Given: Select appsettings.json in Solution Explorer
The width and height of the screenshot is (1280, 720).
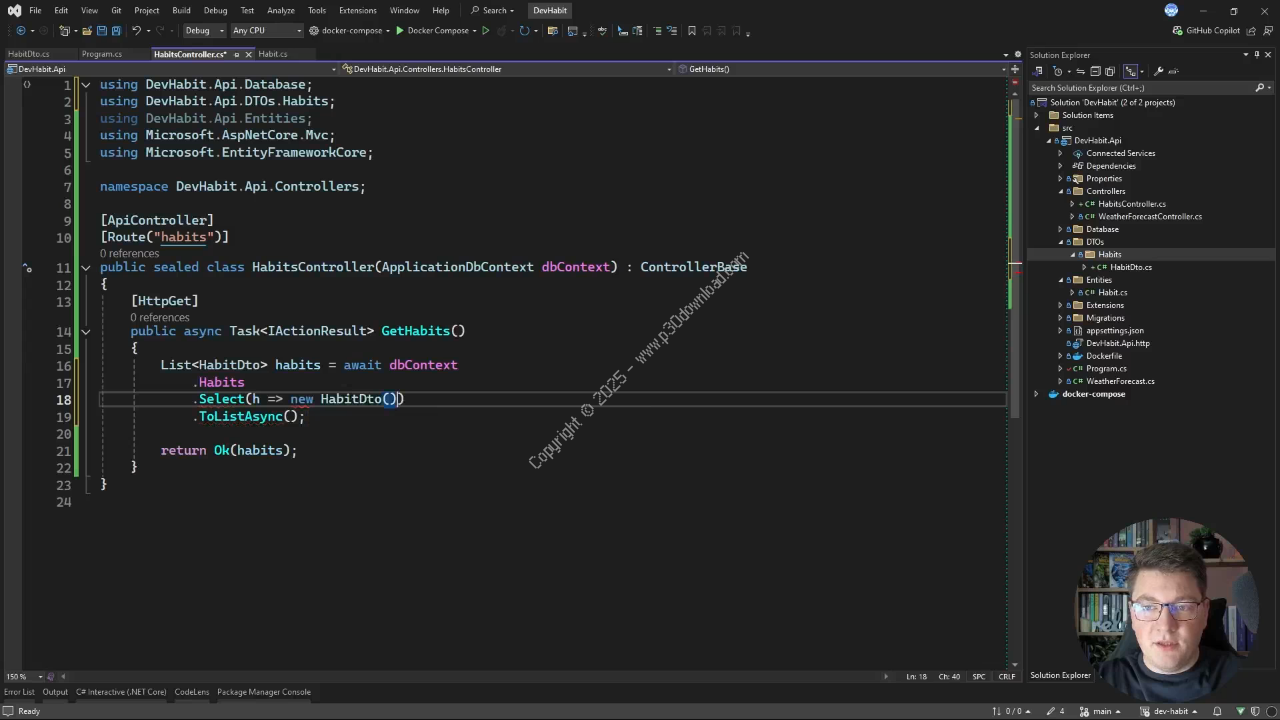Looking at the screenshot, I should [1115, 331].
